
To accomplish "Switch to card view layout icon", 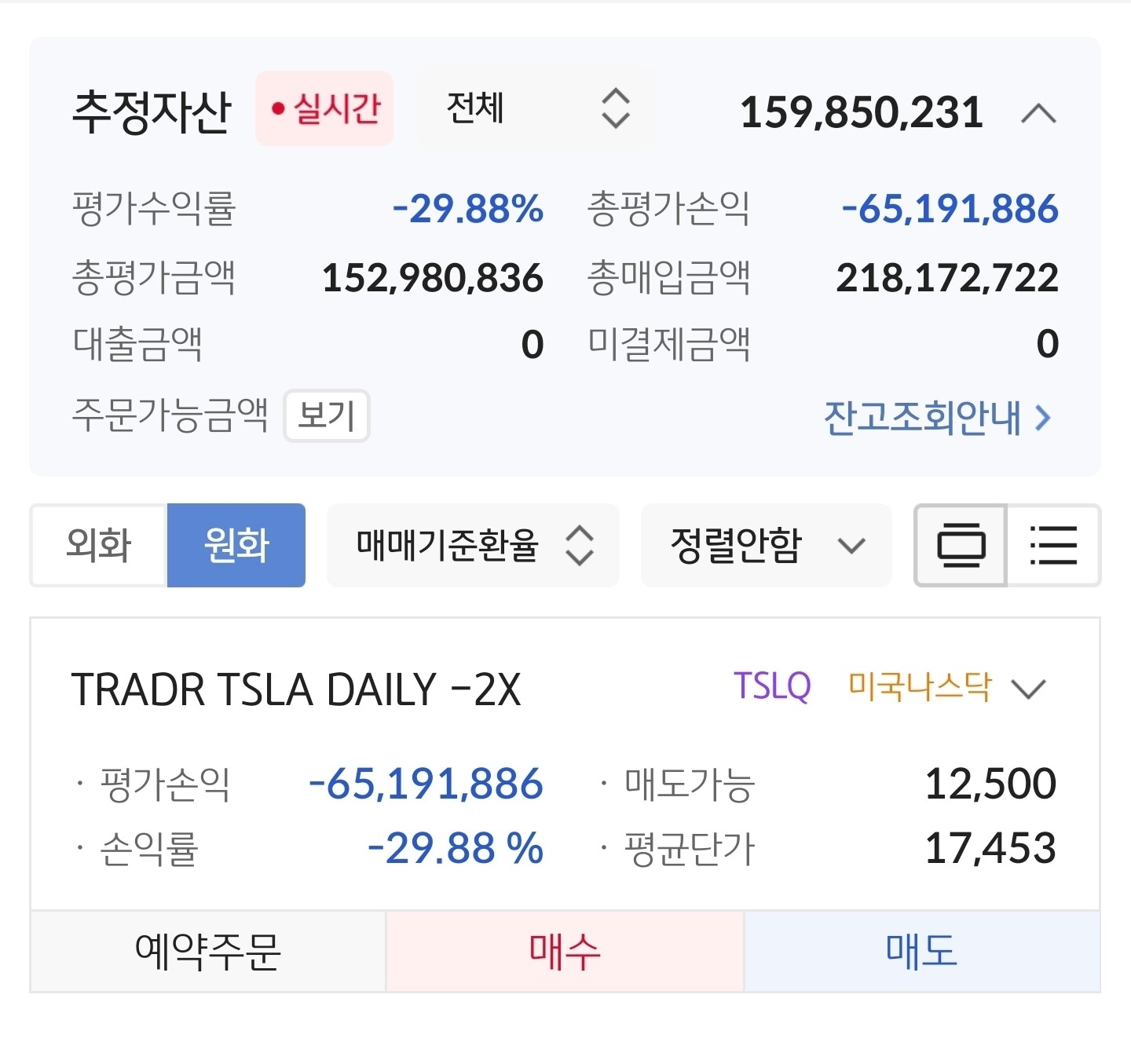I will click(961, 545).
